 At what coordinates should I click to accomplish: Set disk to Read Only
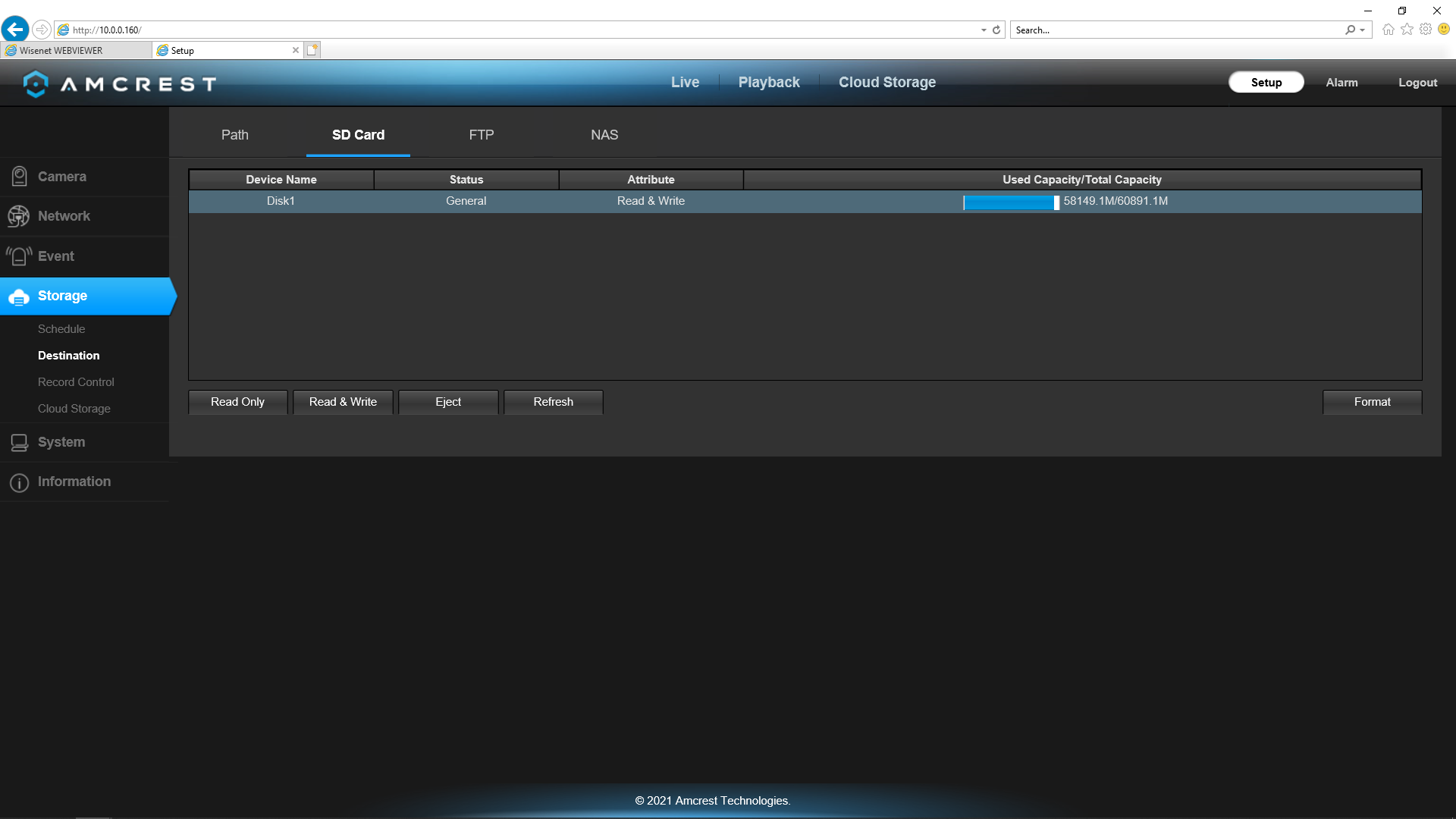point(238,402)
